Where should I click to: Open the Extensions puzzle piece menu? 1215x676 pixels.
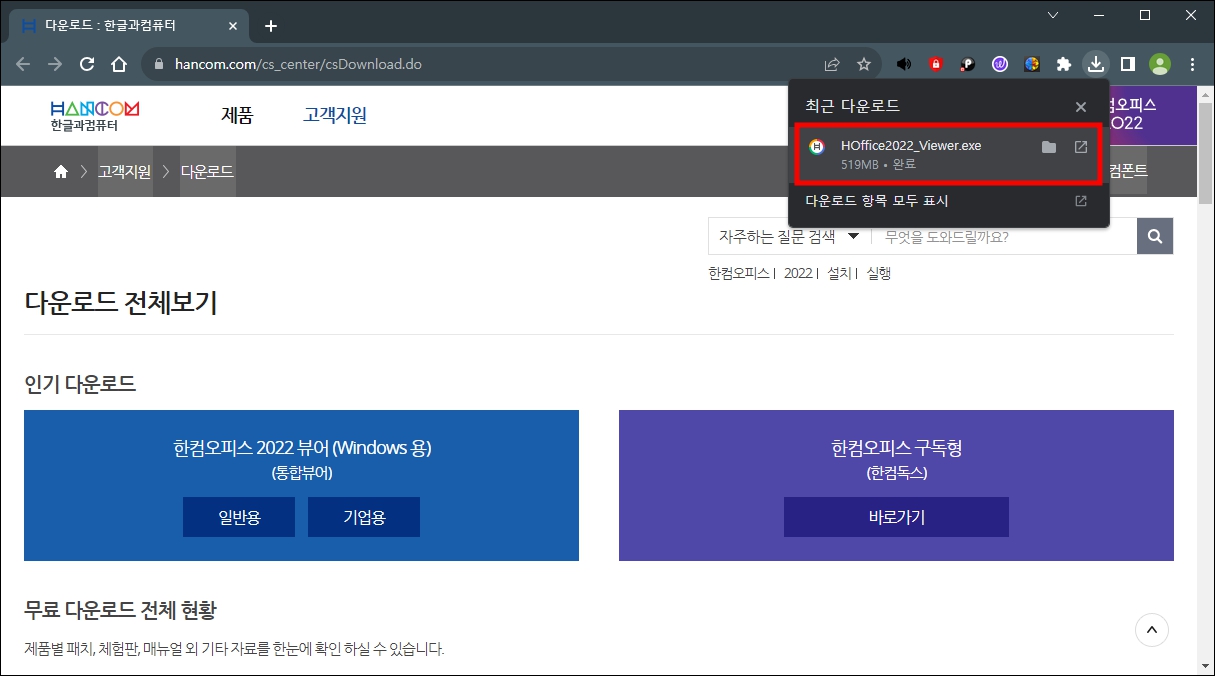[x=1064, y=64]
